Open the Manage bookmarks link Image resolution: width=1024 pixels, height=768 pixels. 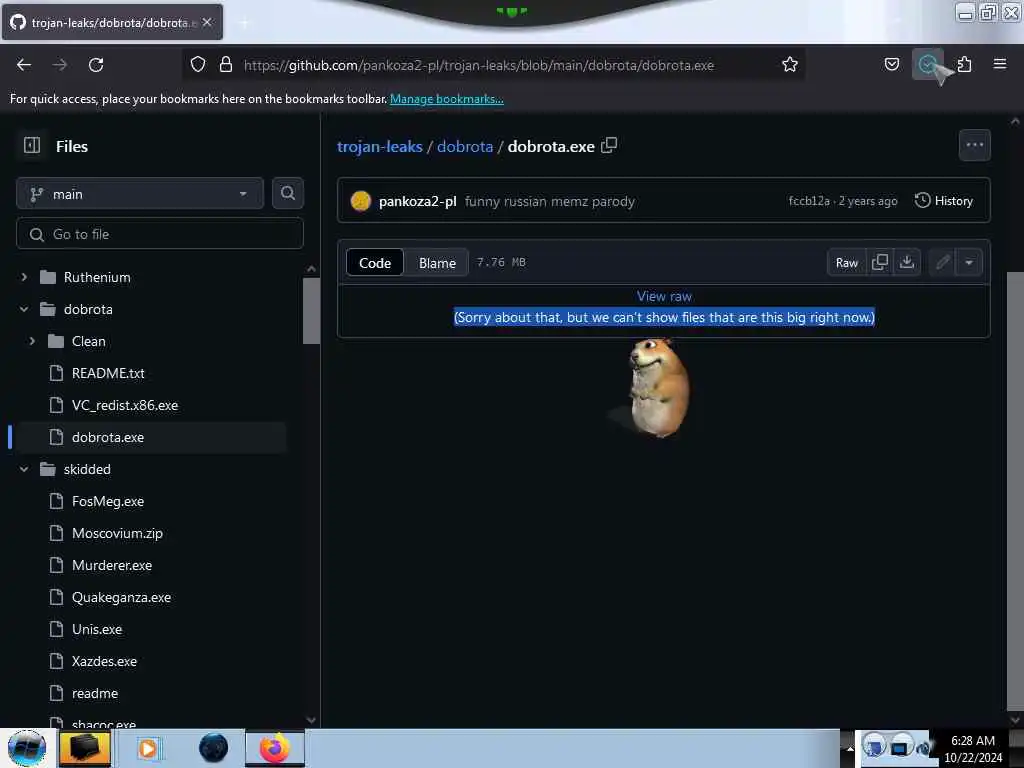(447, 99)
